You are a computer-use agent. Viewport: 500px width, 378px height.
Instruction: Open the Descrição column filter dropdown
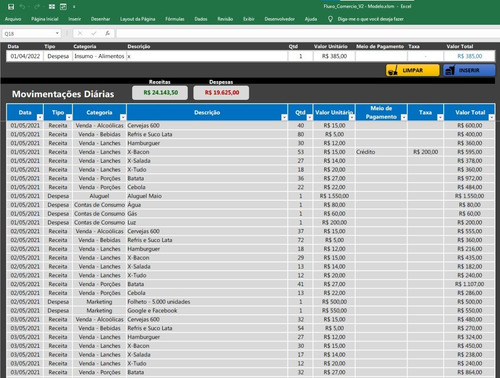coord(284,117)
